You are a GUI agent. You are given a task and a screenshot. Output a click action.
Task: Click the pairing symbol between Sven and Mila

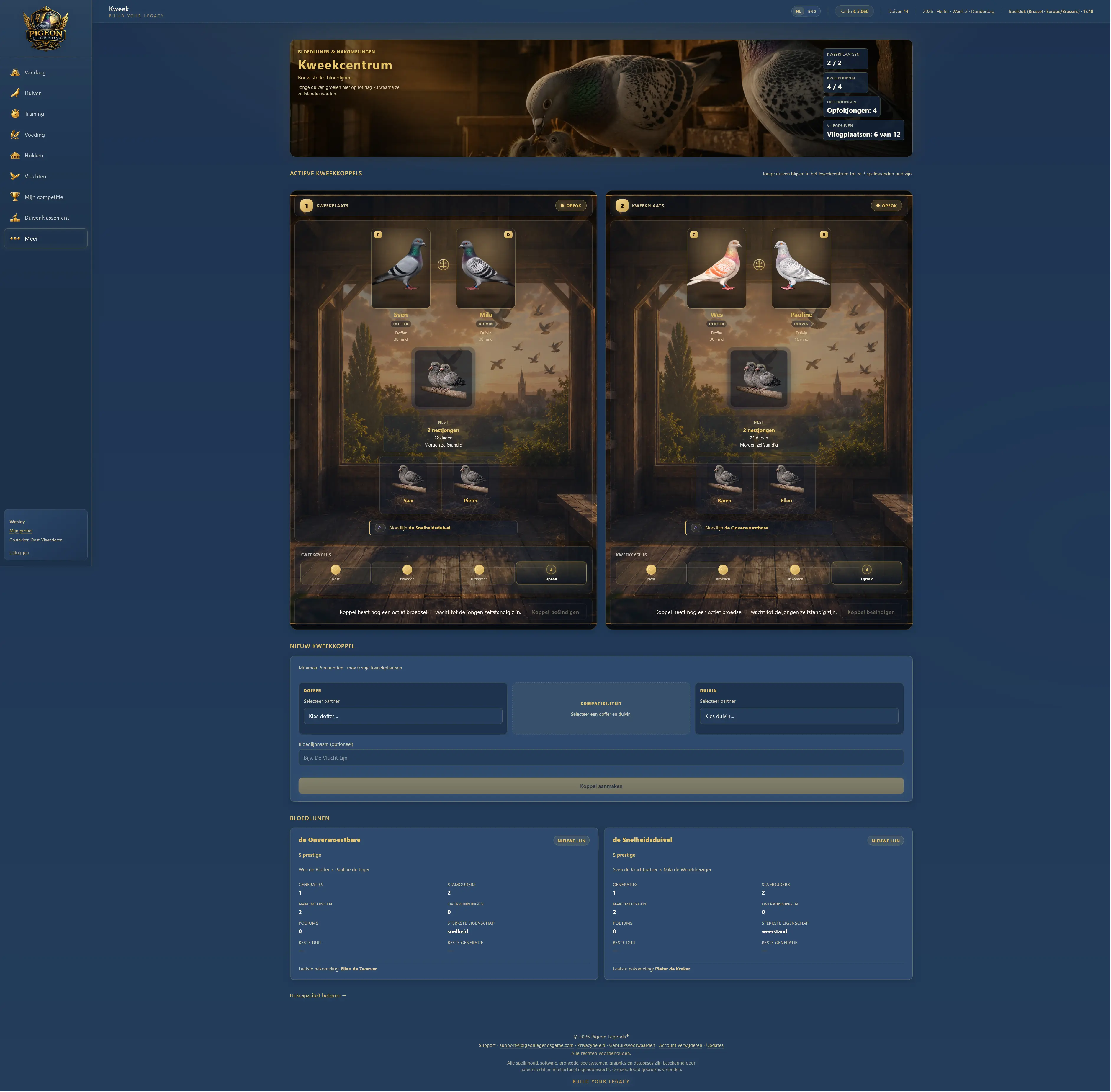click(x=443, y=264)
